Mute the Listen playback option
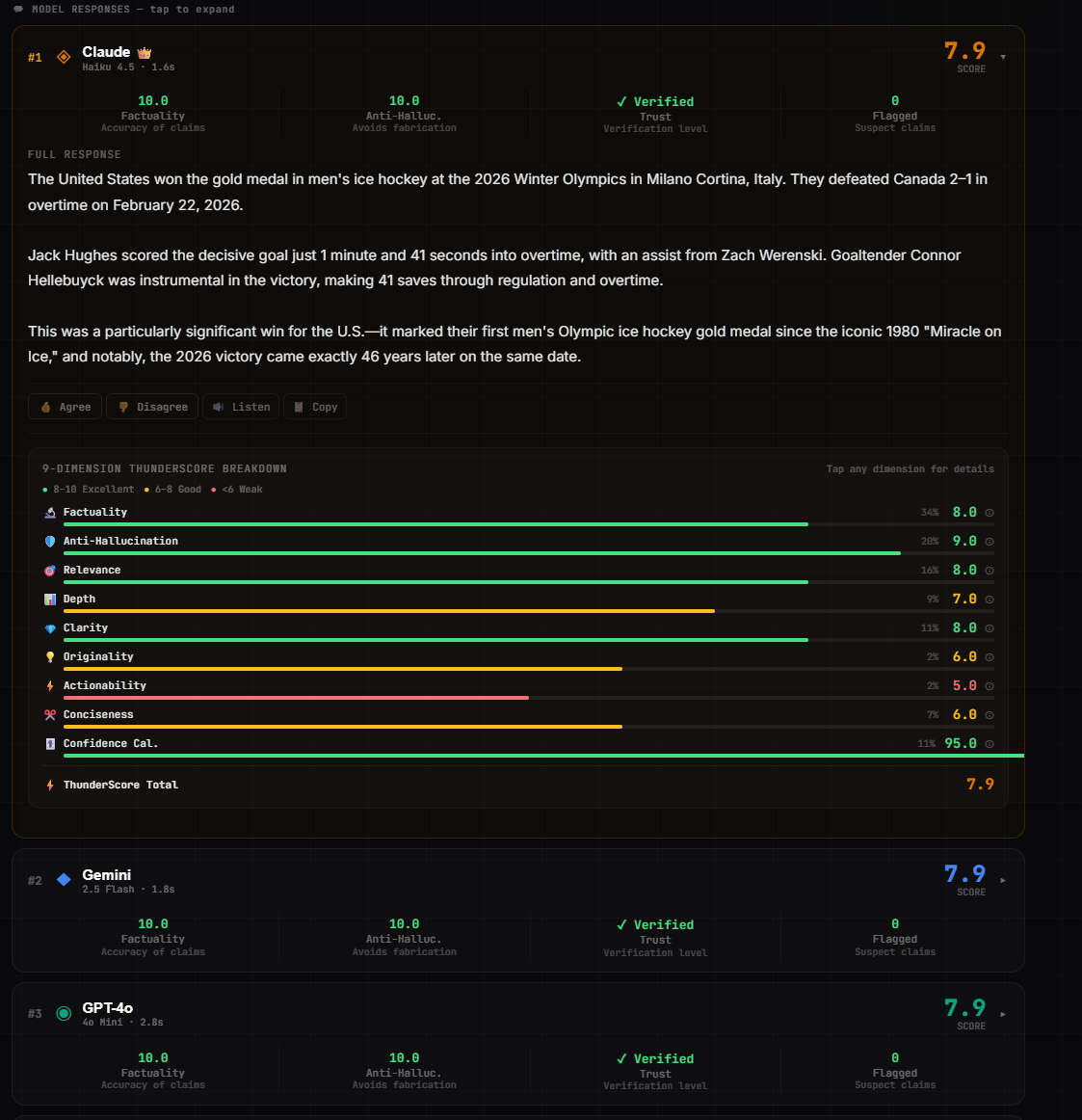1082x1120 pixels. 240,406
